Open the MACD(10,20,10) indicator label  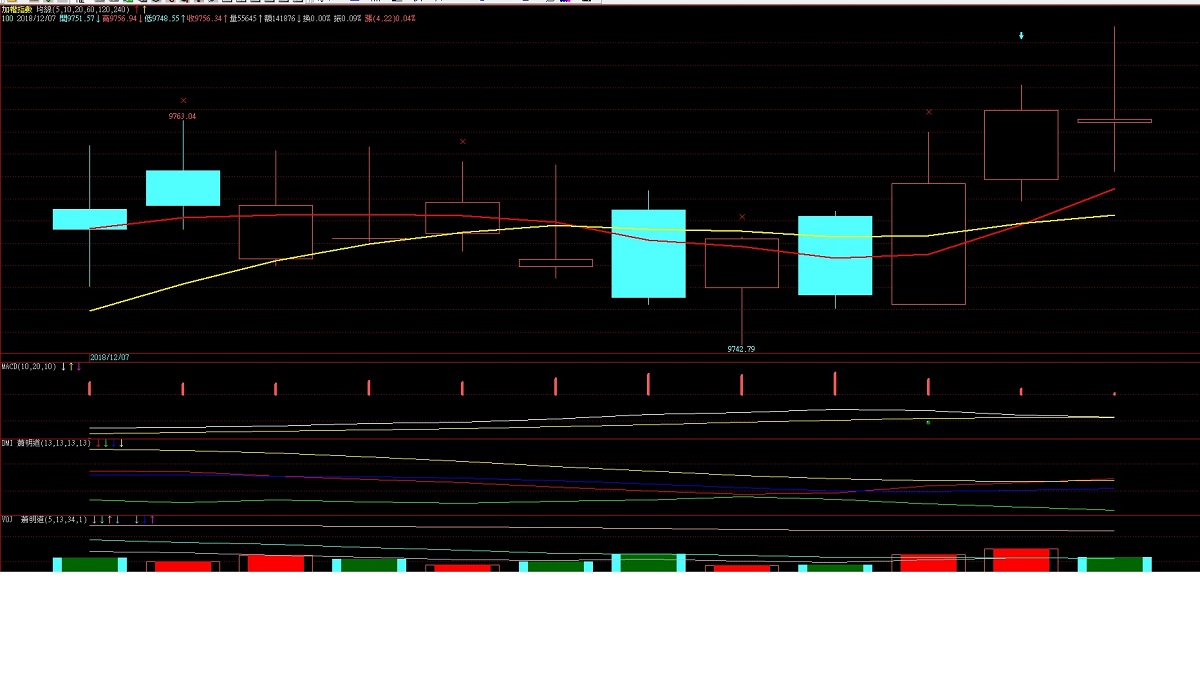click(28, 367)
